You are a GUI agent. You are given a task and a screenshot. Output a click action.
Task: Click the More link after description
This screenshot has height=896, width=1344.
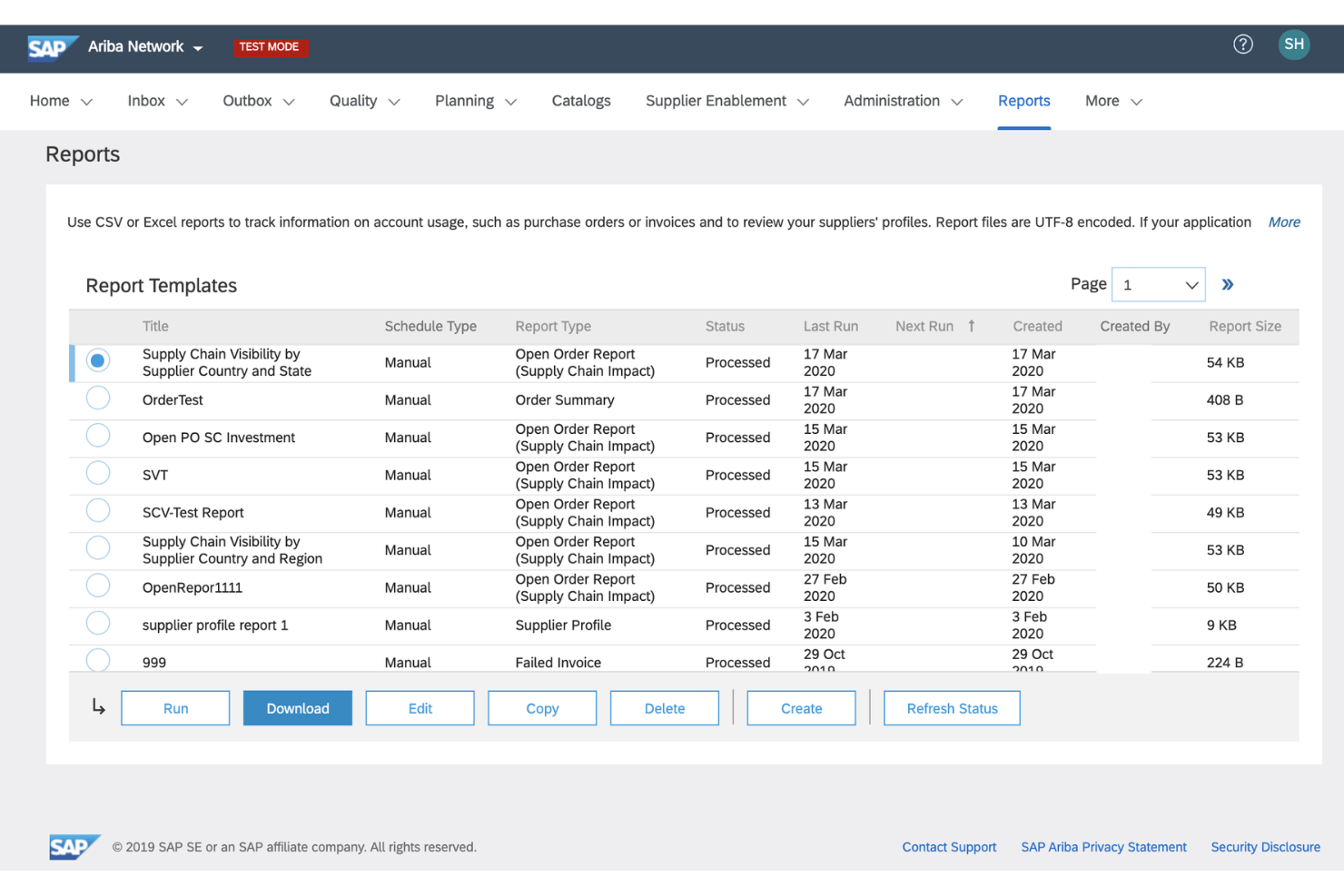click(1284, 222)
